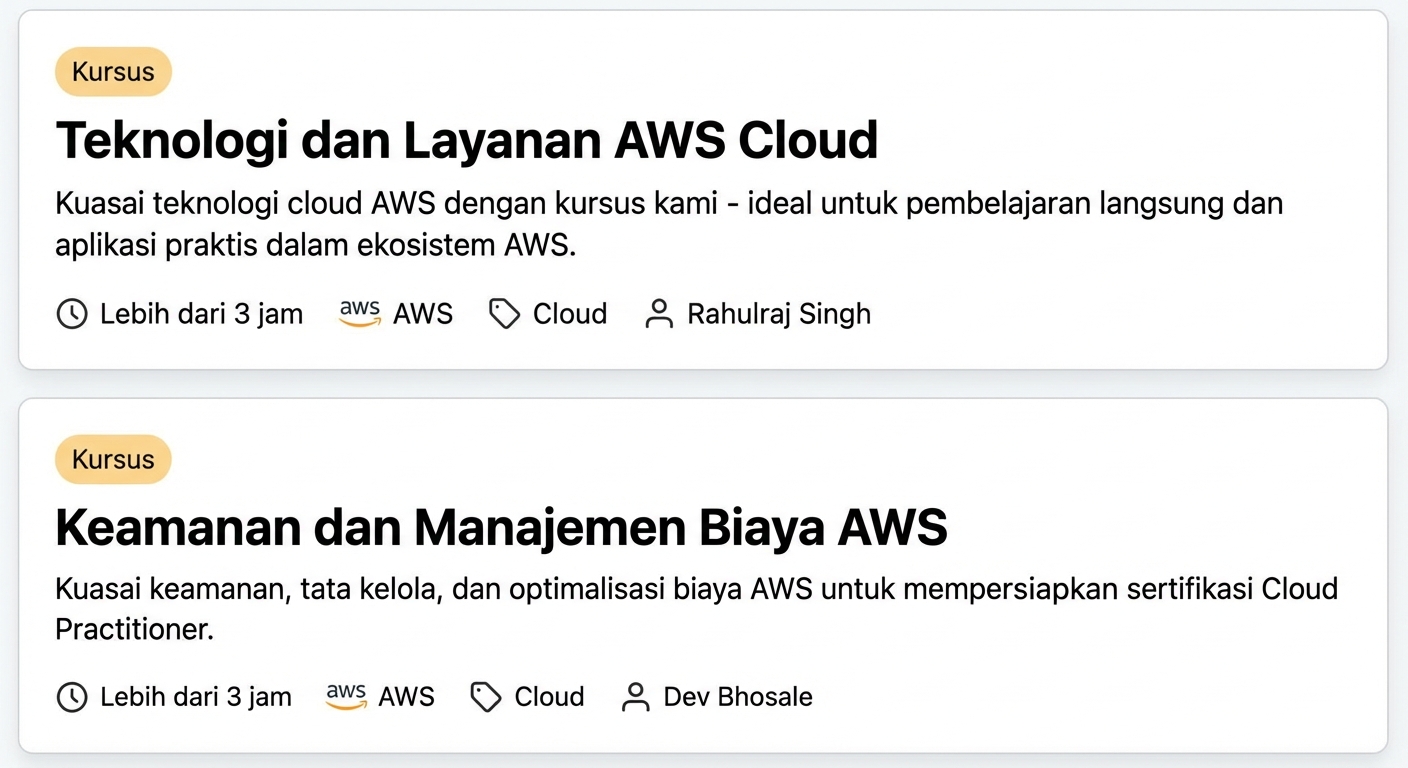The height and width of the screenshot is (768, 1408).
Task: Expand the Teknologi dan Layanan AWS Cloud card
Action: (x=466, y=140)
